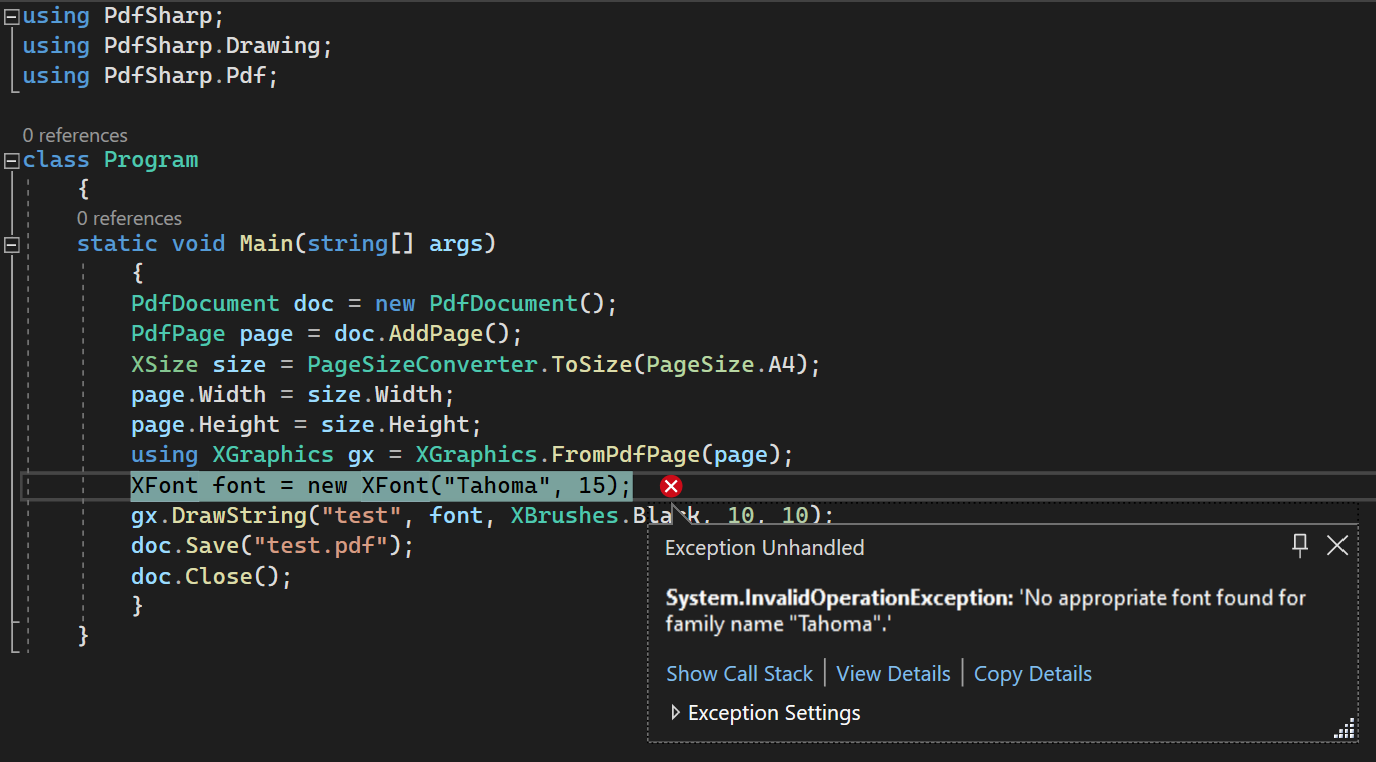The width and height of the screenshot is (1376, 762).
Task: Click the "test.pdf" string
Action: coord(320,545)
